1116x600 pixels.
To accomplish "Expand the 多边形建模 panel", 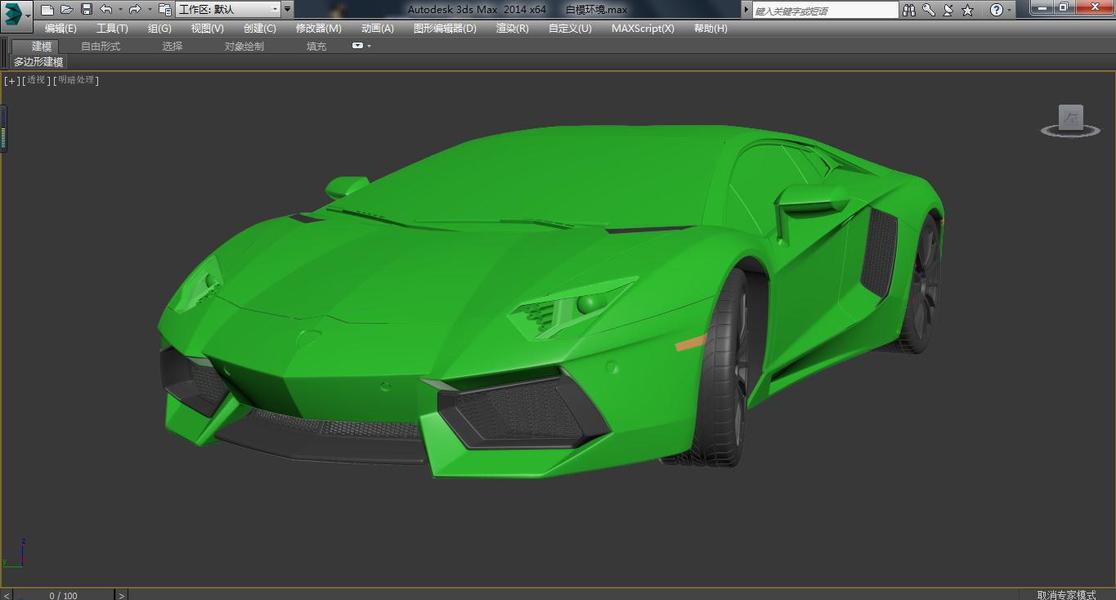I will click(38, 62).
